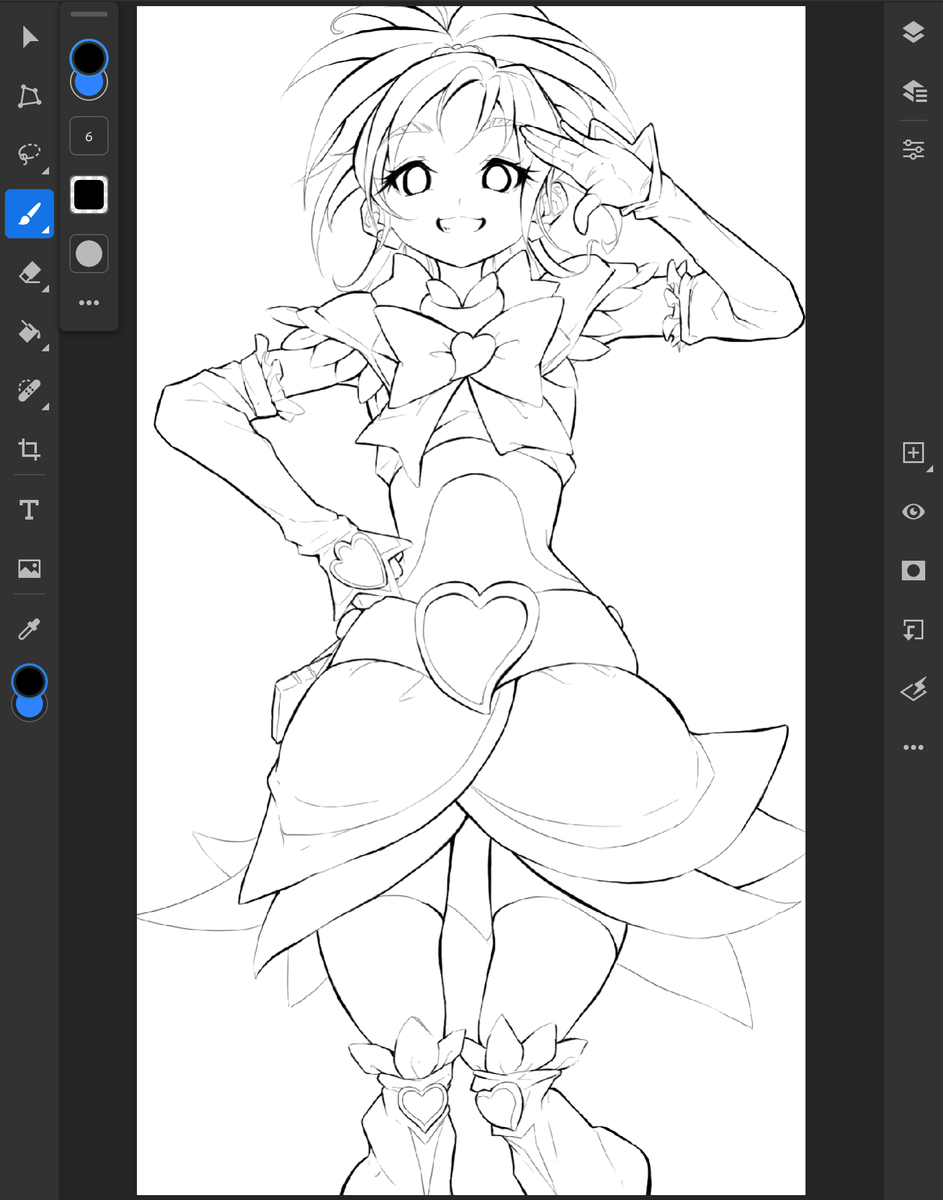Open the layer properties sliders panel

pyautogui.click(x=913, y=150)
